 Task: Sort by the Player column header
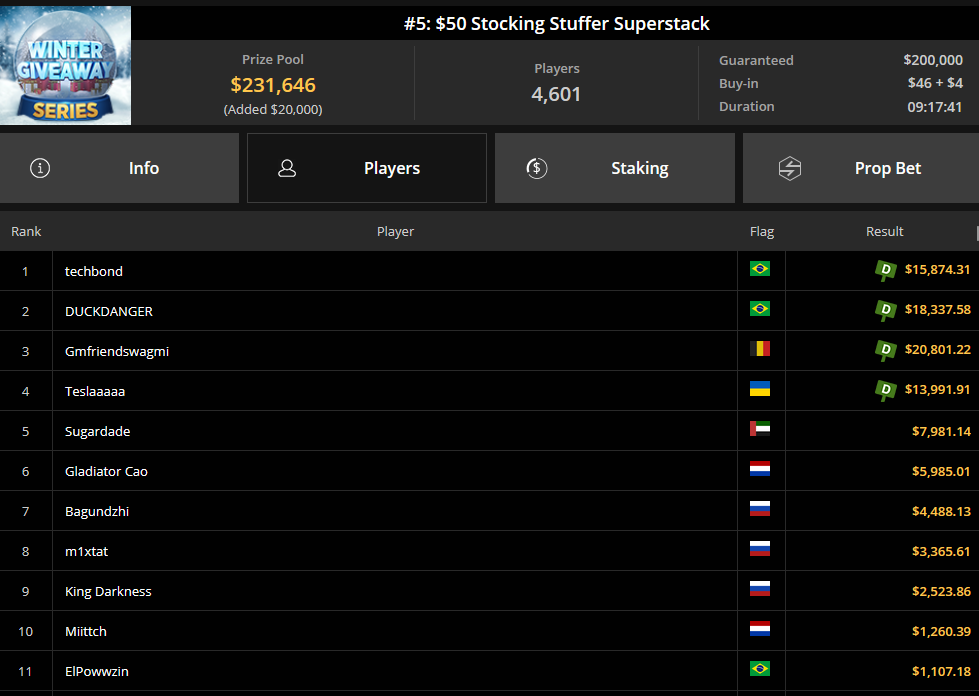395,232
